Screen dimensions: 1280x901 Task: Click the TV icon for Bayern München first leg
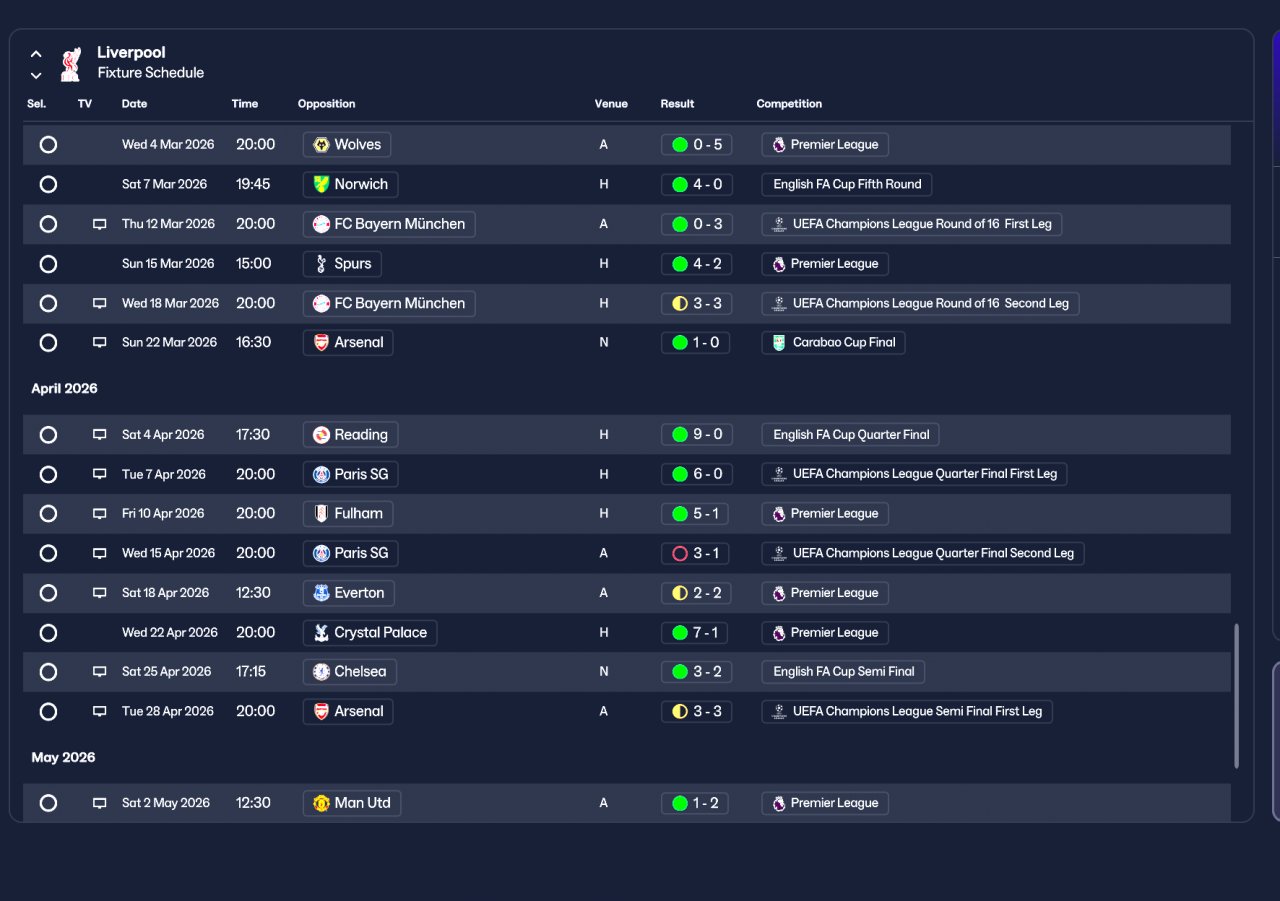(100, 224)
